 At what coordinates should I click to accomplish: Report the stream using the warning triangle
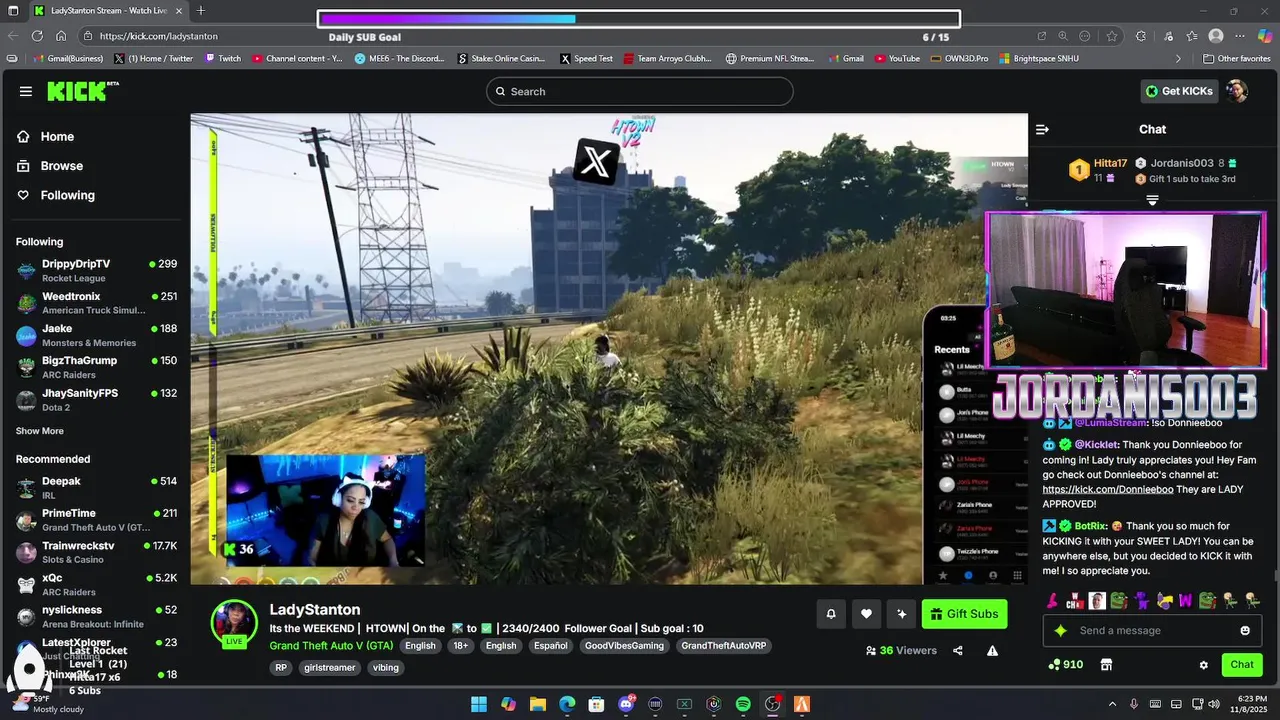point(993,650)
